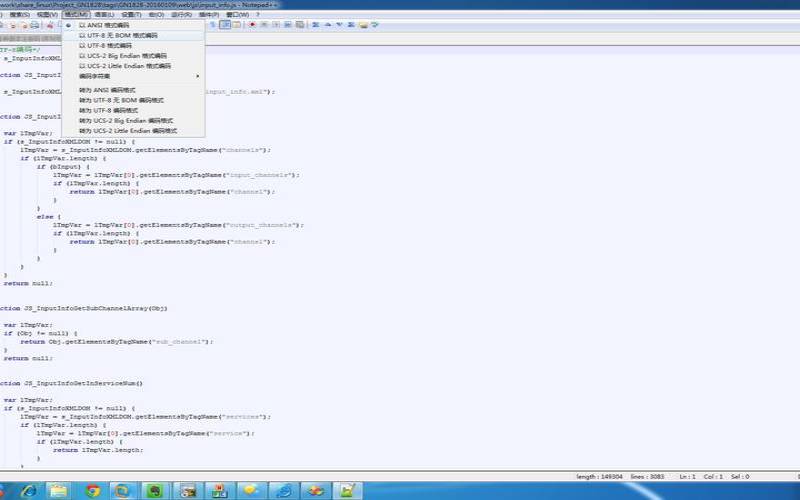800x500 pixels.
Task: Click the "if (bInput) {" code line
Action: tap(63, 167)
